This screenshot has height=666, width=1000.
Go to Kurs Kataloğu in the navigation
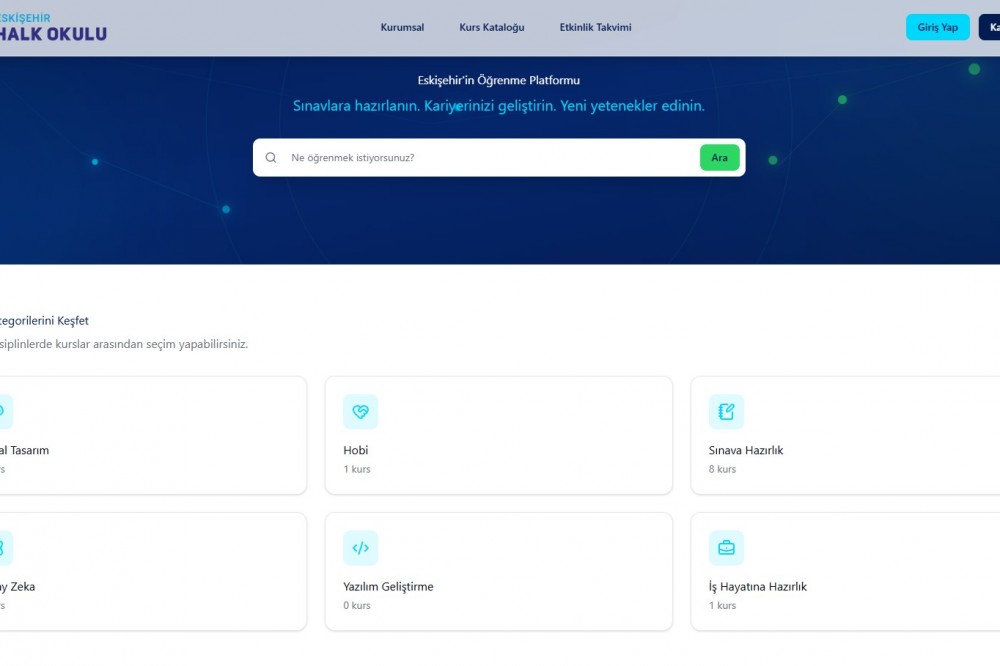click(x=491, y=27)
